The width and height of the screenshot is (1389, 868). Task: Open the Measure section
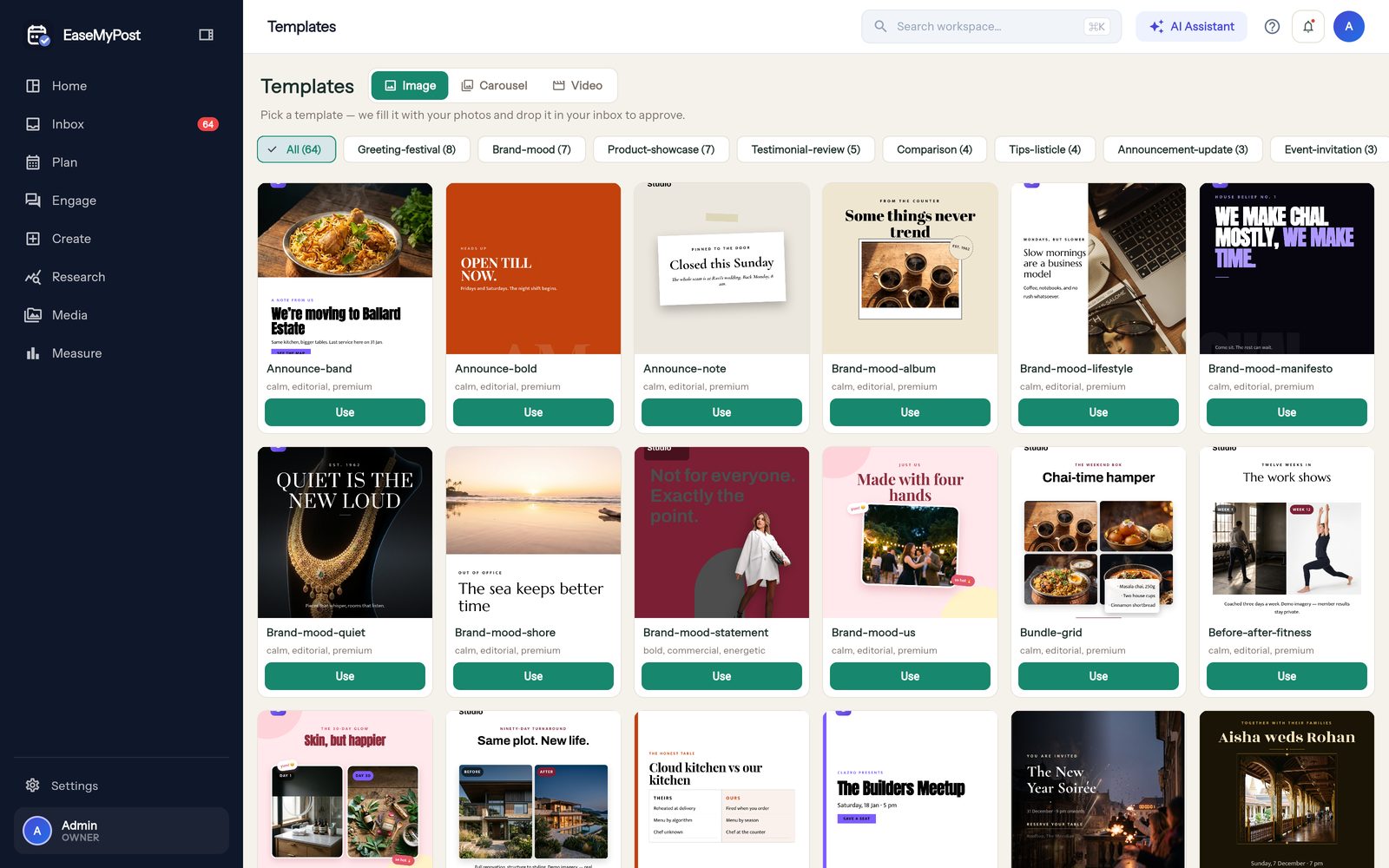(x=122, y=353)
